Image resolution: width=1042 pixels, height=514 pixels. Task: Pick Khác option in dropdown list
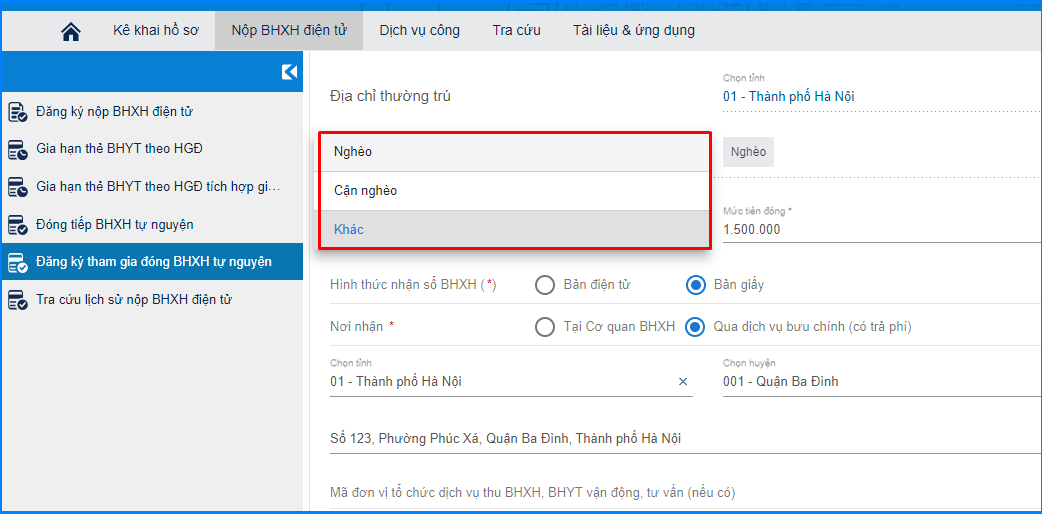tap(514, 230)
